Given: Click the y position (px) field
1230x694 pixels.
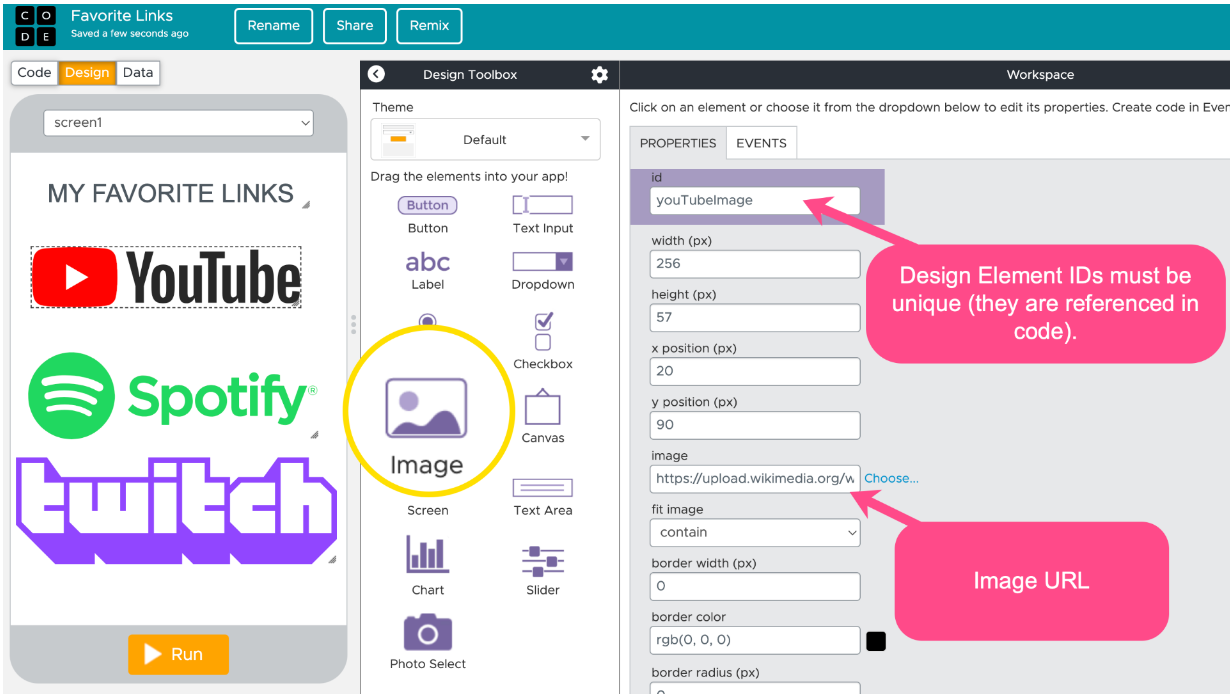Looking at the screenshot, I should [x=755, y=425].
